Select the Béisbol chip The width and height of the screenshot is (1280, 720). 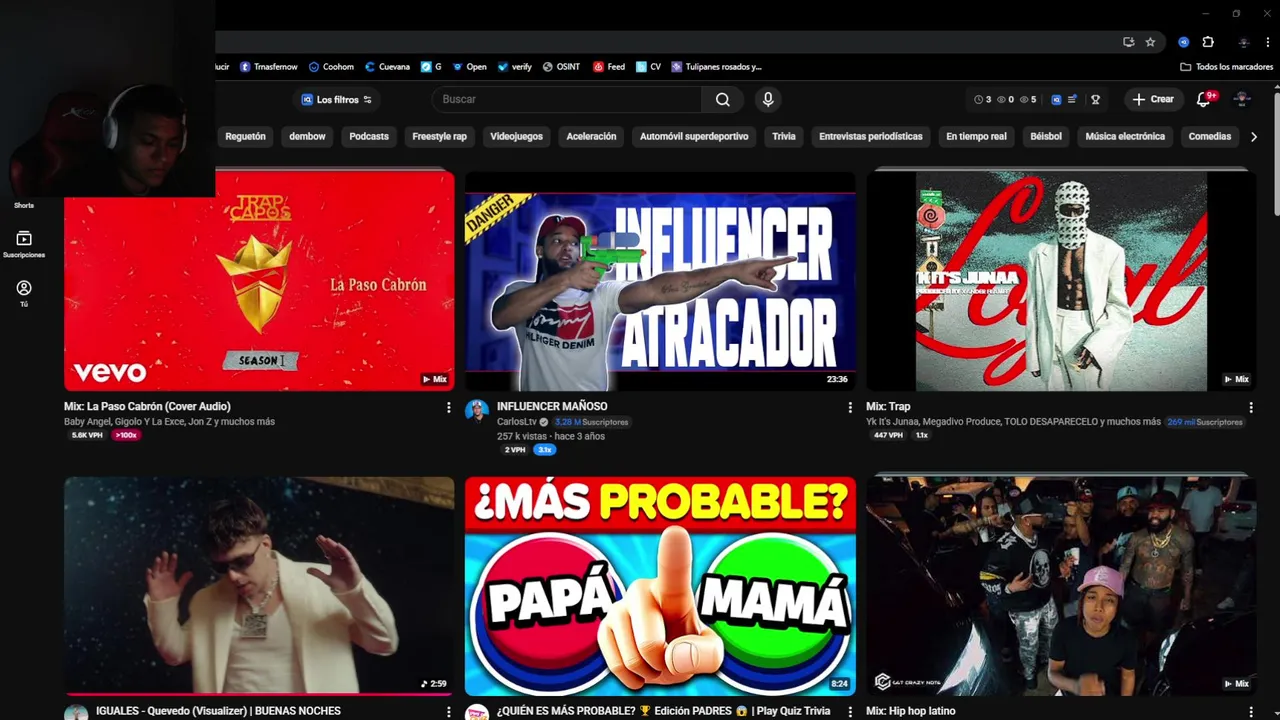tap(1046, 136)
